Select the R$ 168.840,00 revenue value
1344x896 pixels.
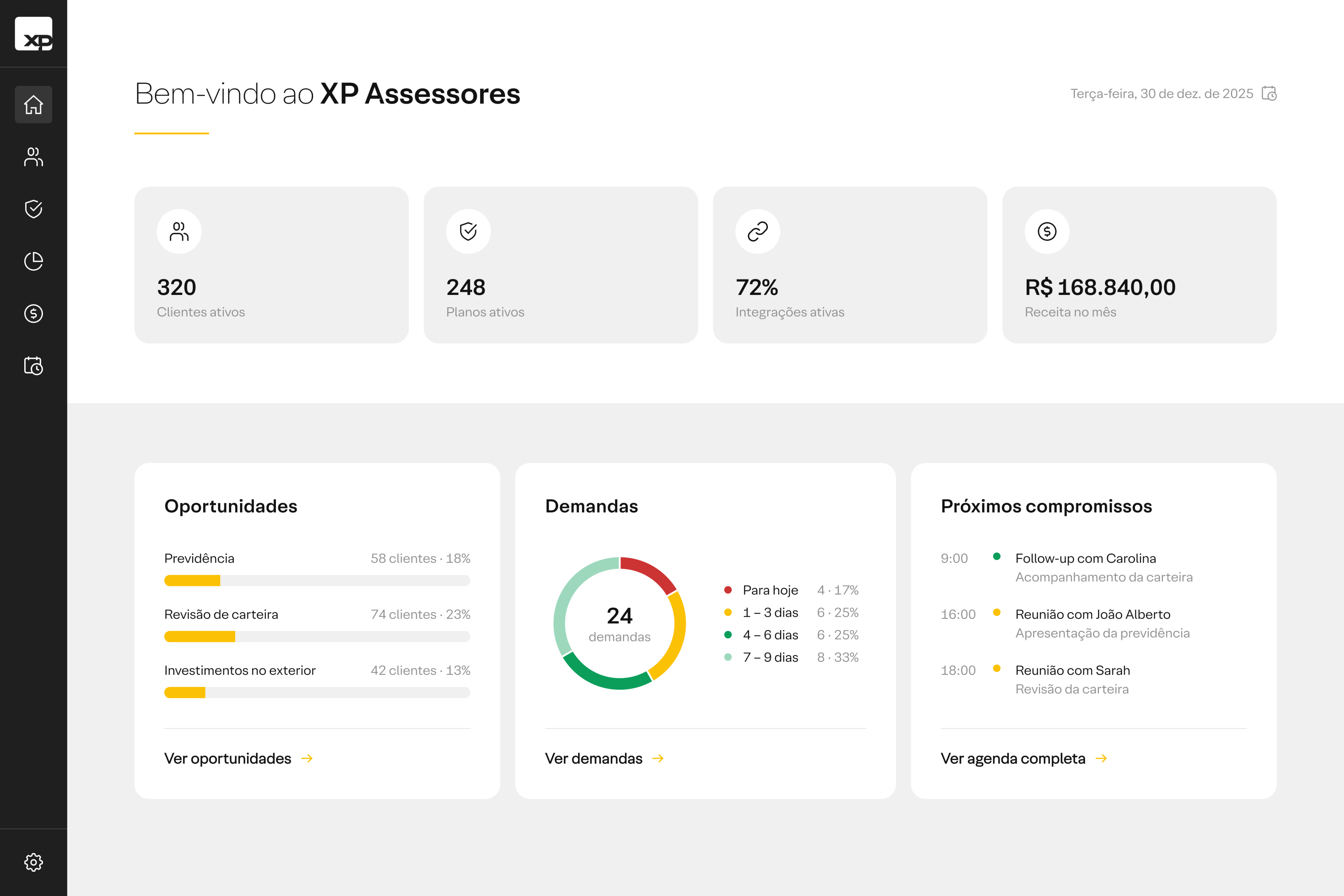pos(1100,287)
